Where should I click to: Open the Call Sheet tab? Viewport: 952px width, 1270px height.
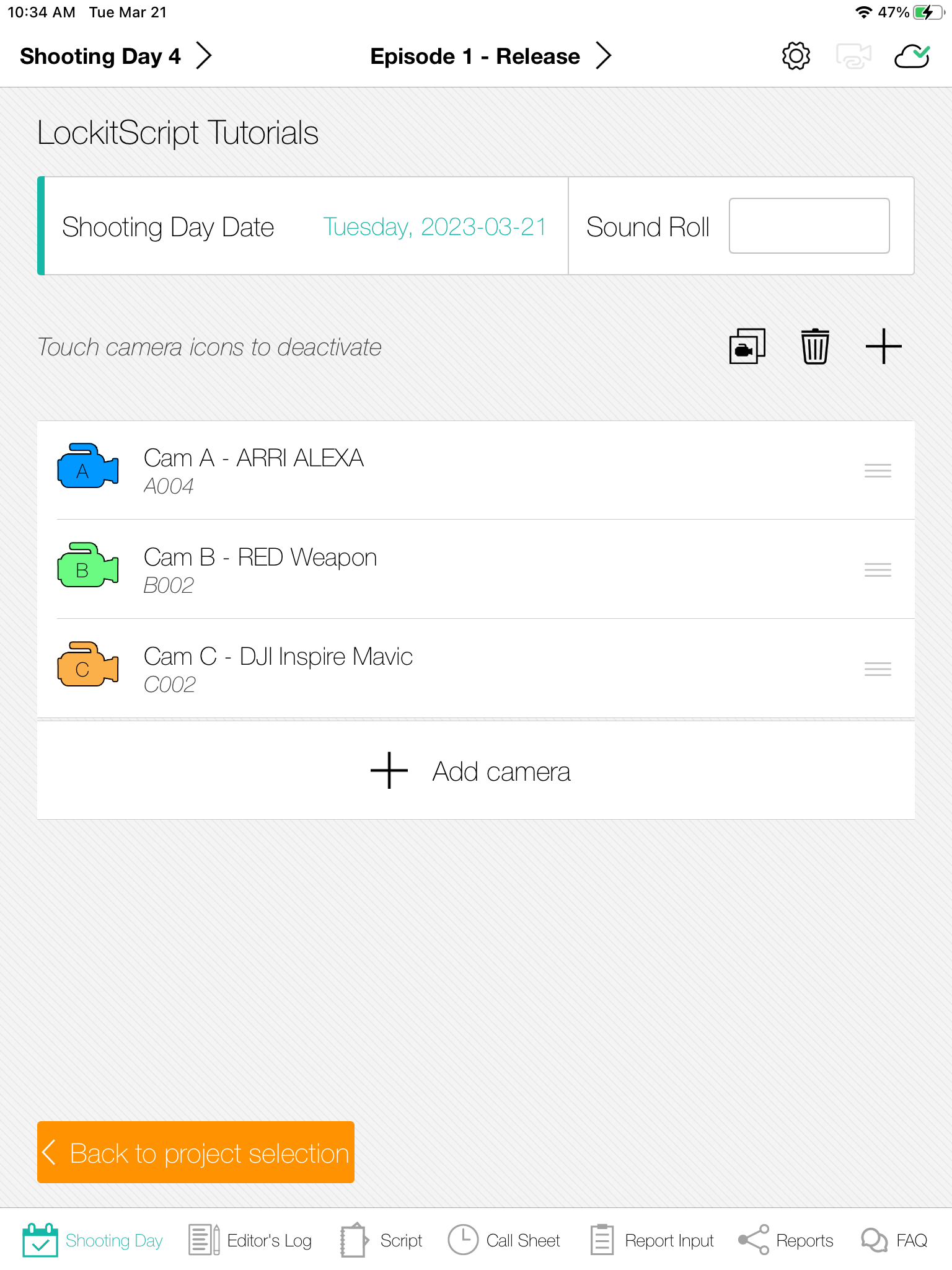(504, 1240)
